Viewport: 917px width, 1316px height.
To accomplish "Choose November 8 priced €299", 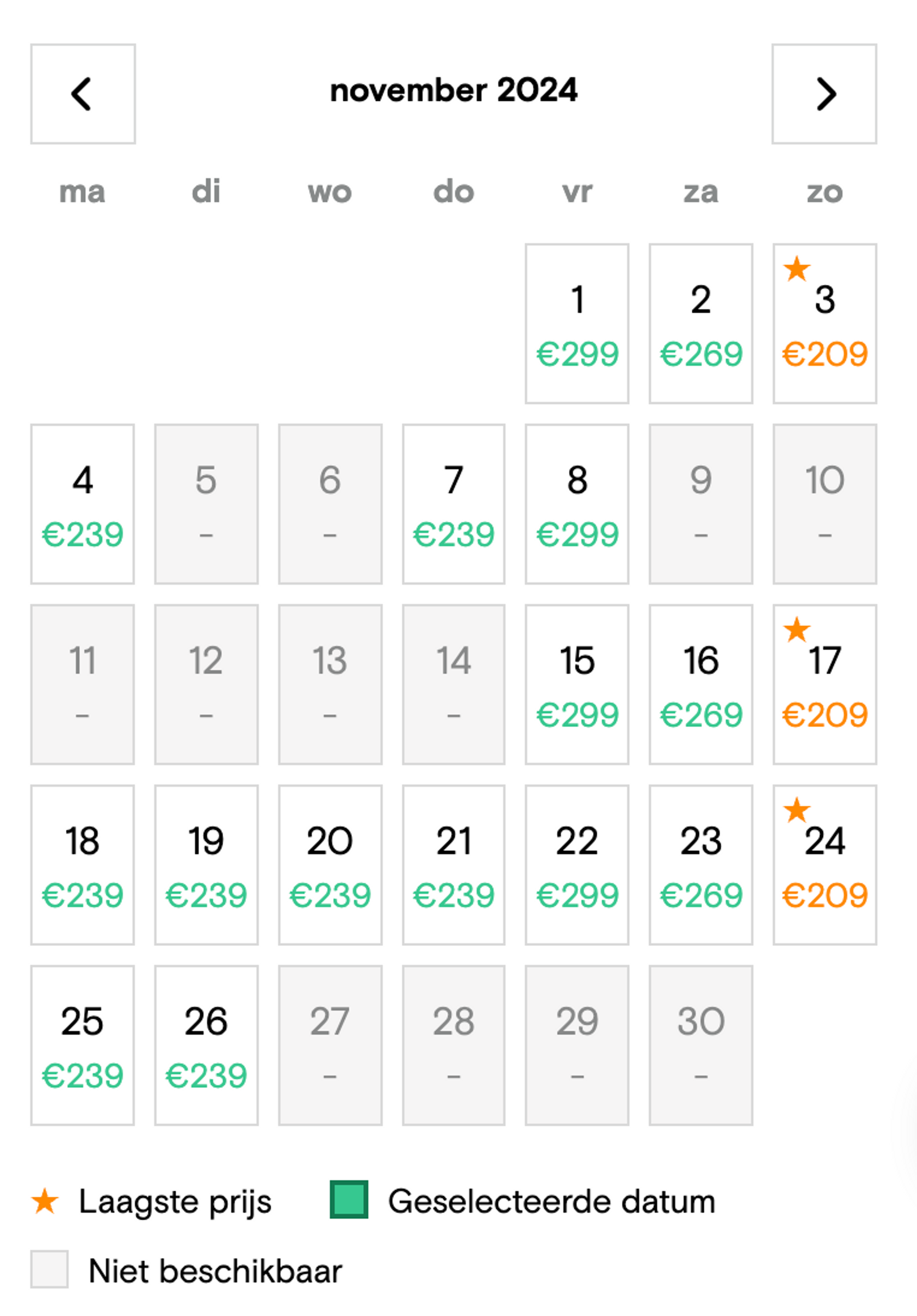I will pyautogui.click(x=577, y=504).
